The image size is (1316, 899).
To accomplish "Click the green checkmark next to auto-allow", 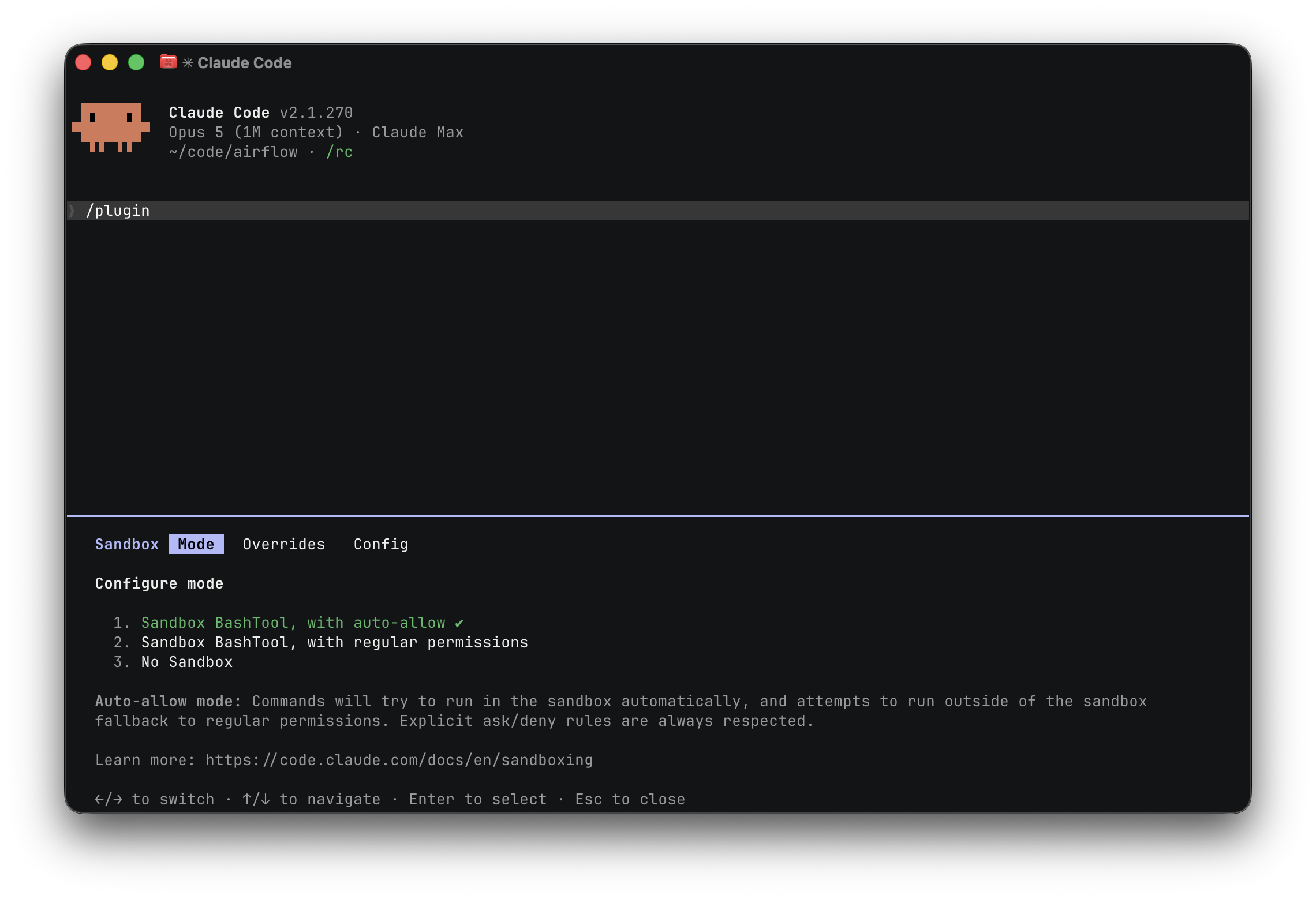I will [x=459, y=623].
